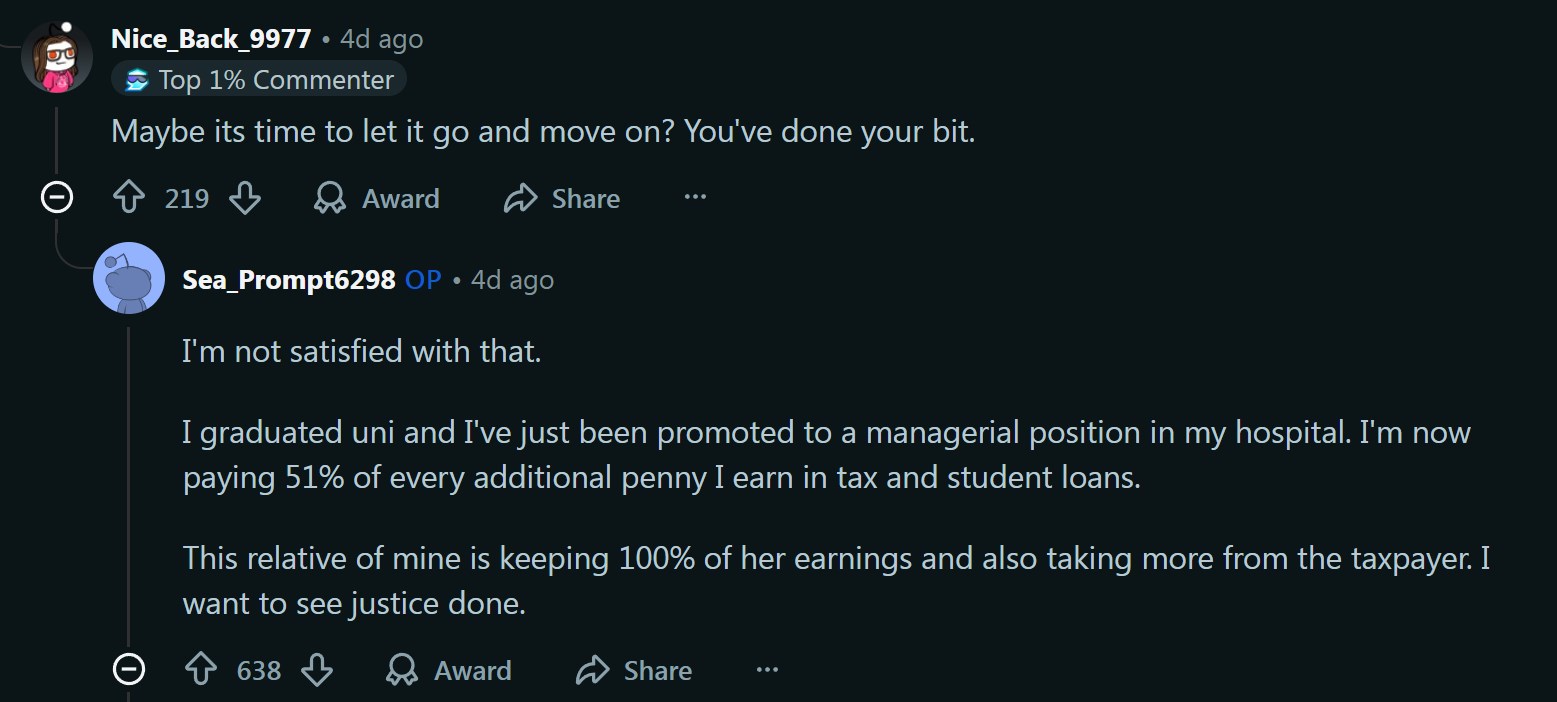Click Share arrow on Nice_Back_9977's comment

pyautogui.click(x=520, y=199)
